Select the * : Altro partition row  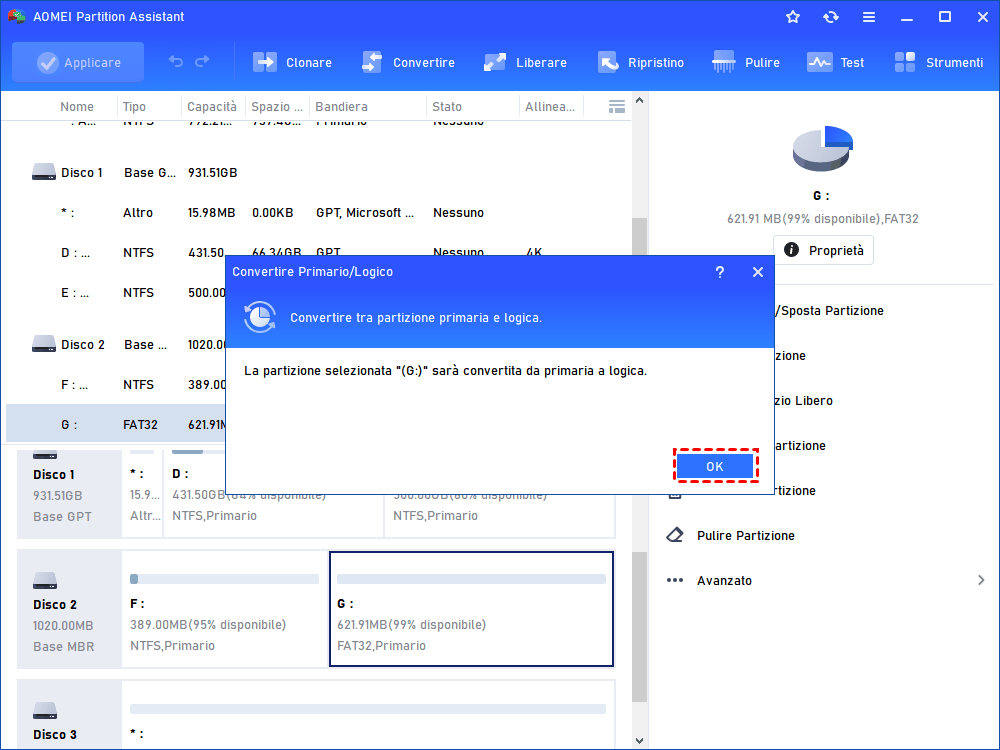tap(319, 213)
